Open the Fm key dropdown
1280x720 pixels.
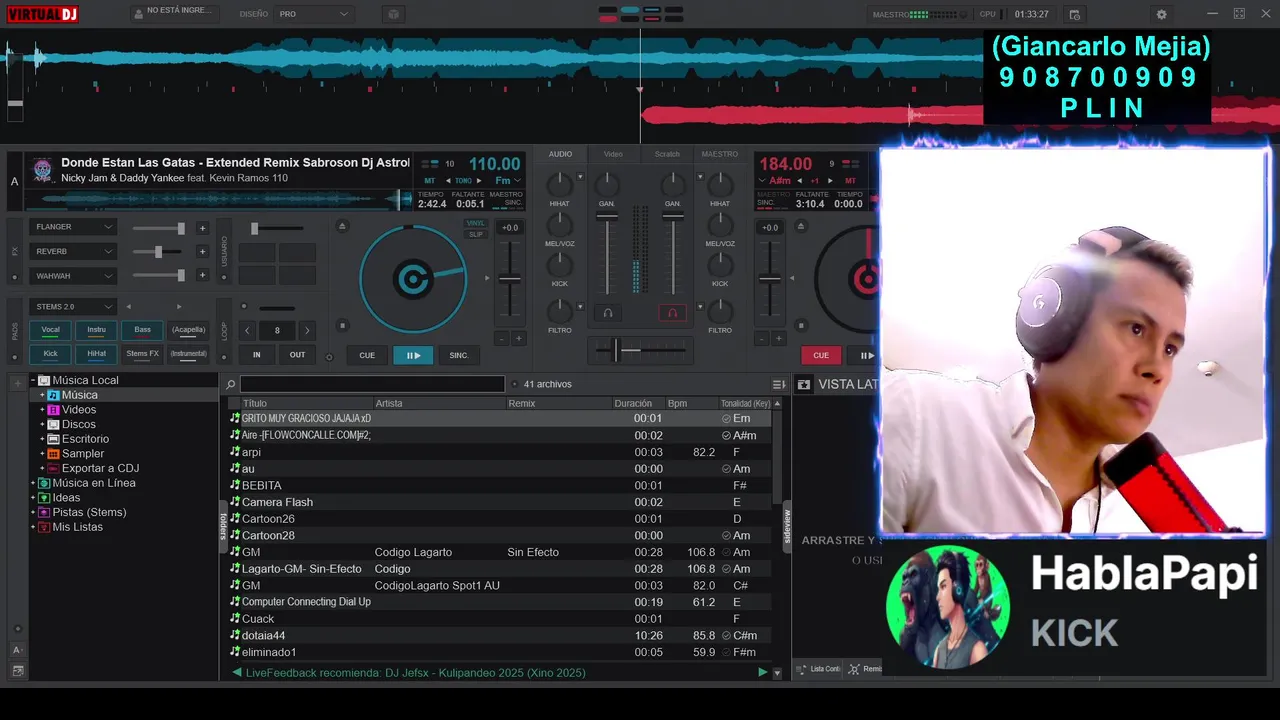[x=509, y=181]
